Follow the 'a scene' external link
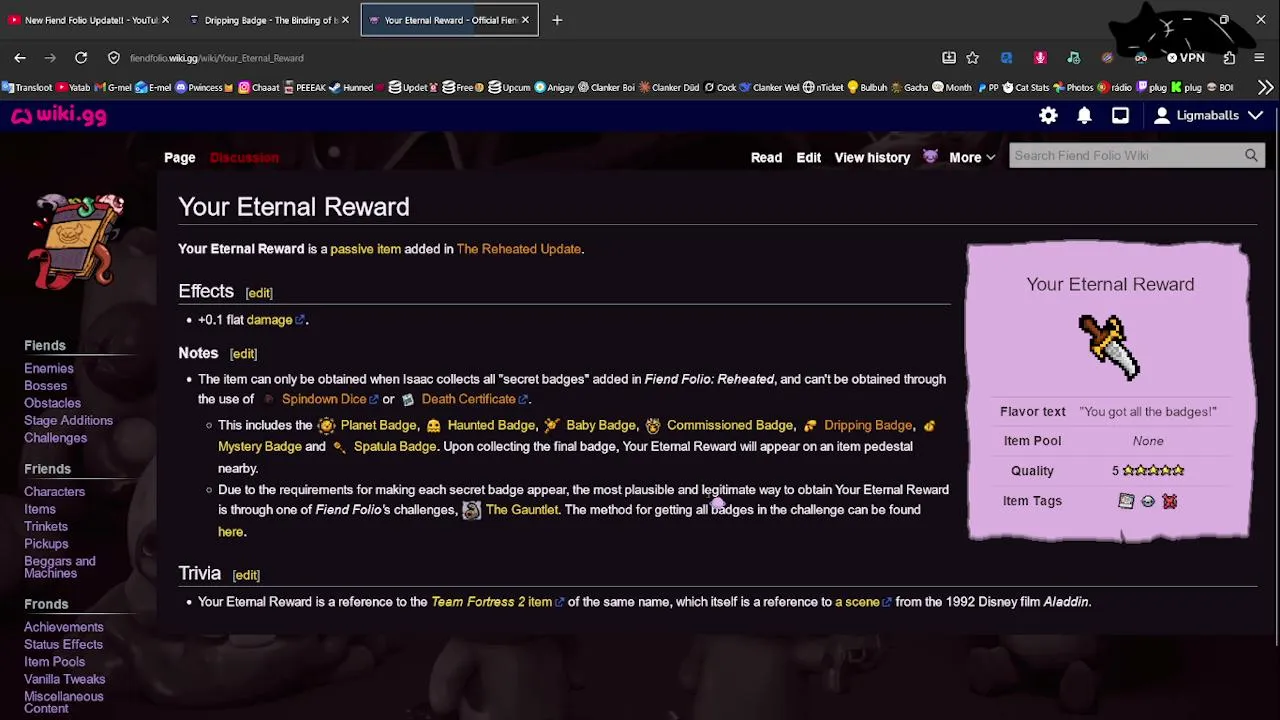The width and height of the screenshot is (1280, 720). 862,602
